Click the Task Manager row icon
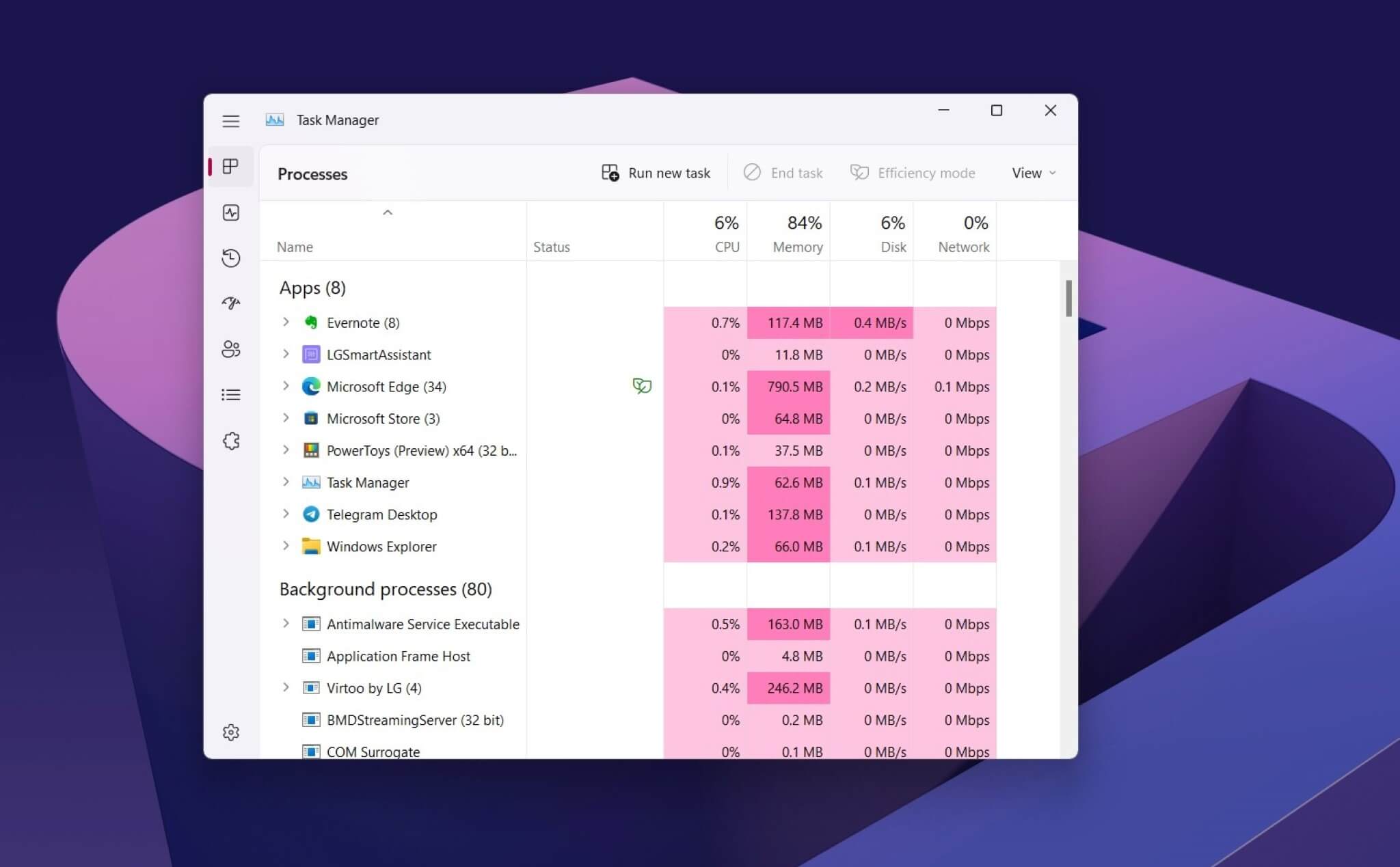Image resolution: width=1400 pixels, height=867 pixels. (x=311, y=482)
